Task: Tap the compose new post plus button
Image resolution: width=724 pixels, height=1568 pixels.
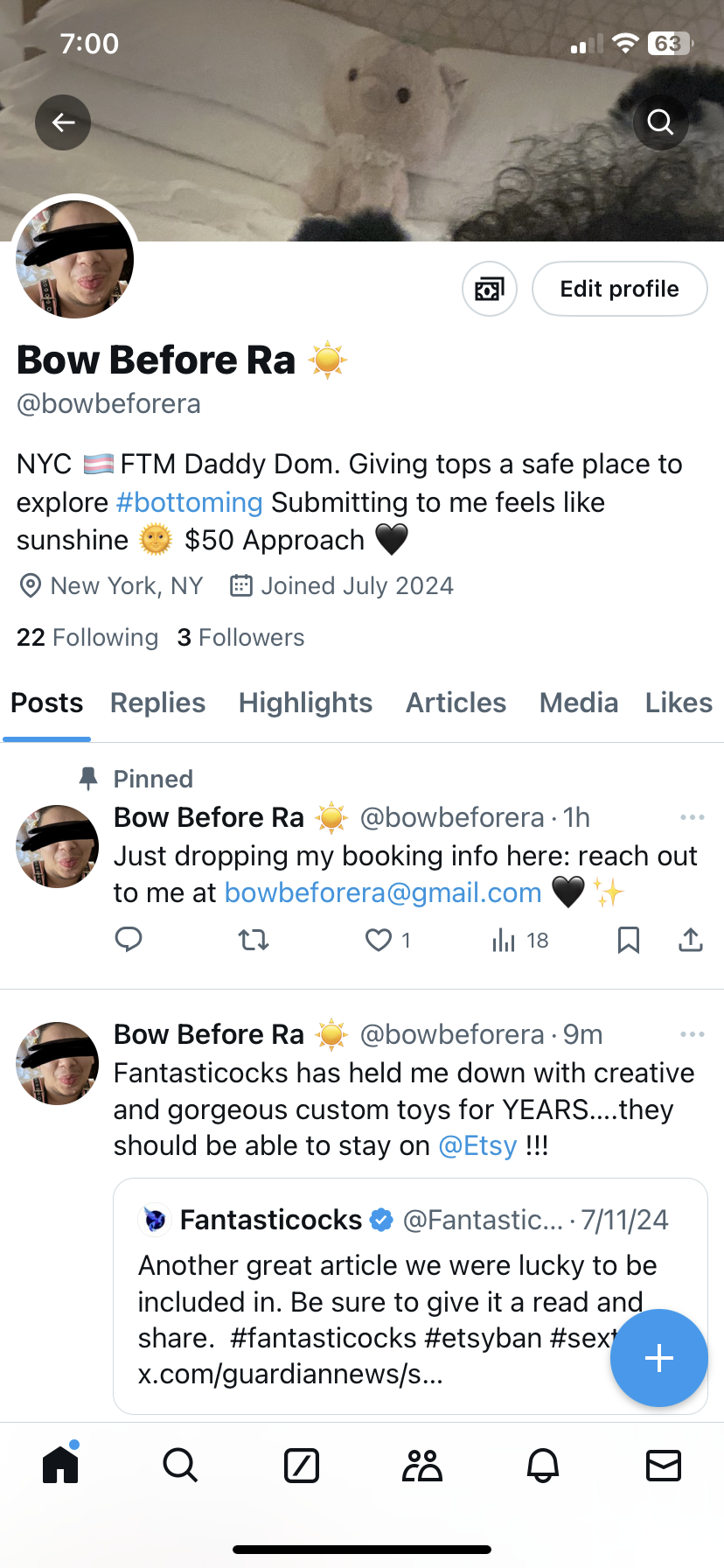Action: (658, 1357)
